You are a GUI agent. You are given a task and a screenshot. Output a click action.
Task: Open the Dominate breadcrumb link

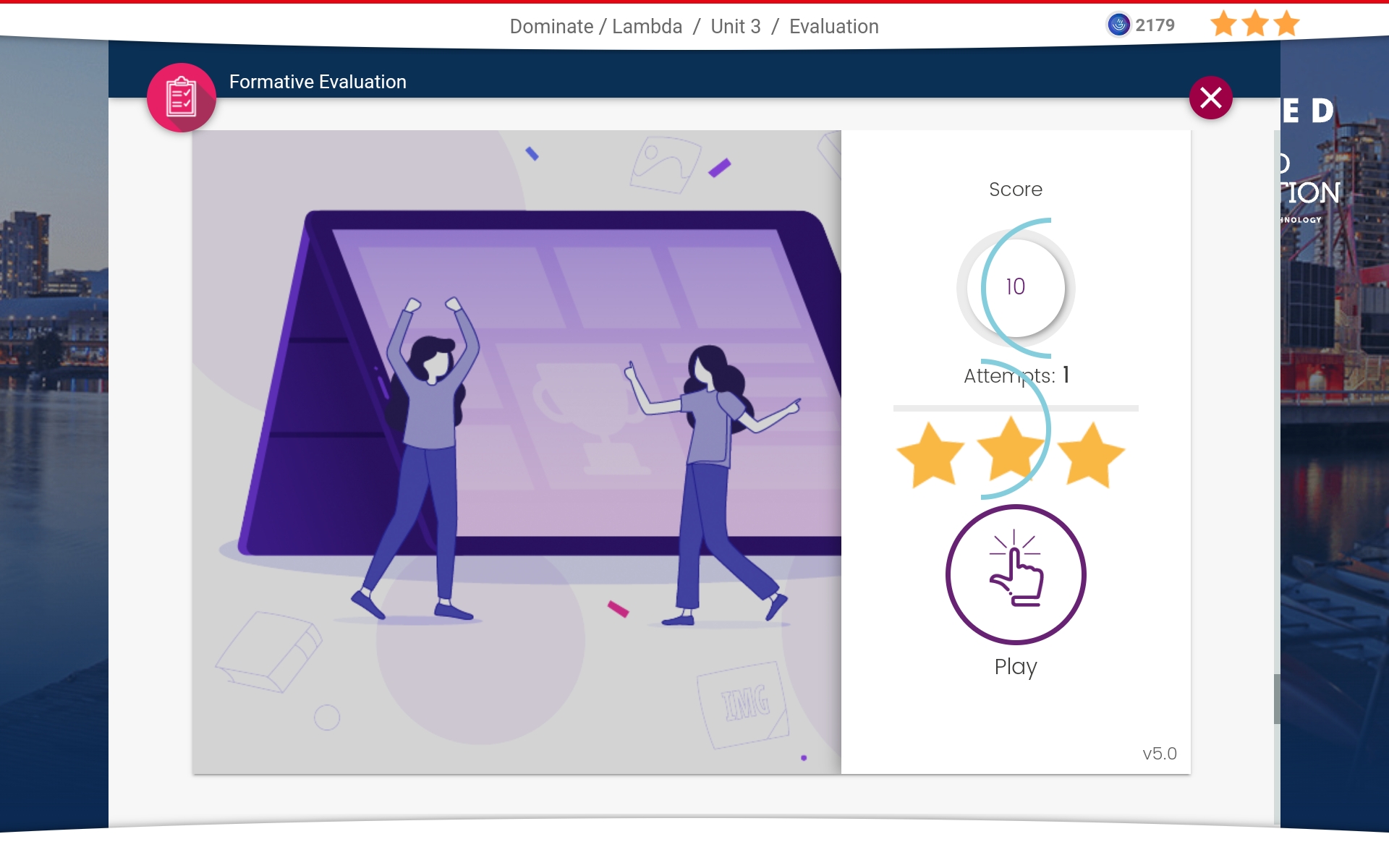[551, 27]
